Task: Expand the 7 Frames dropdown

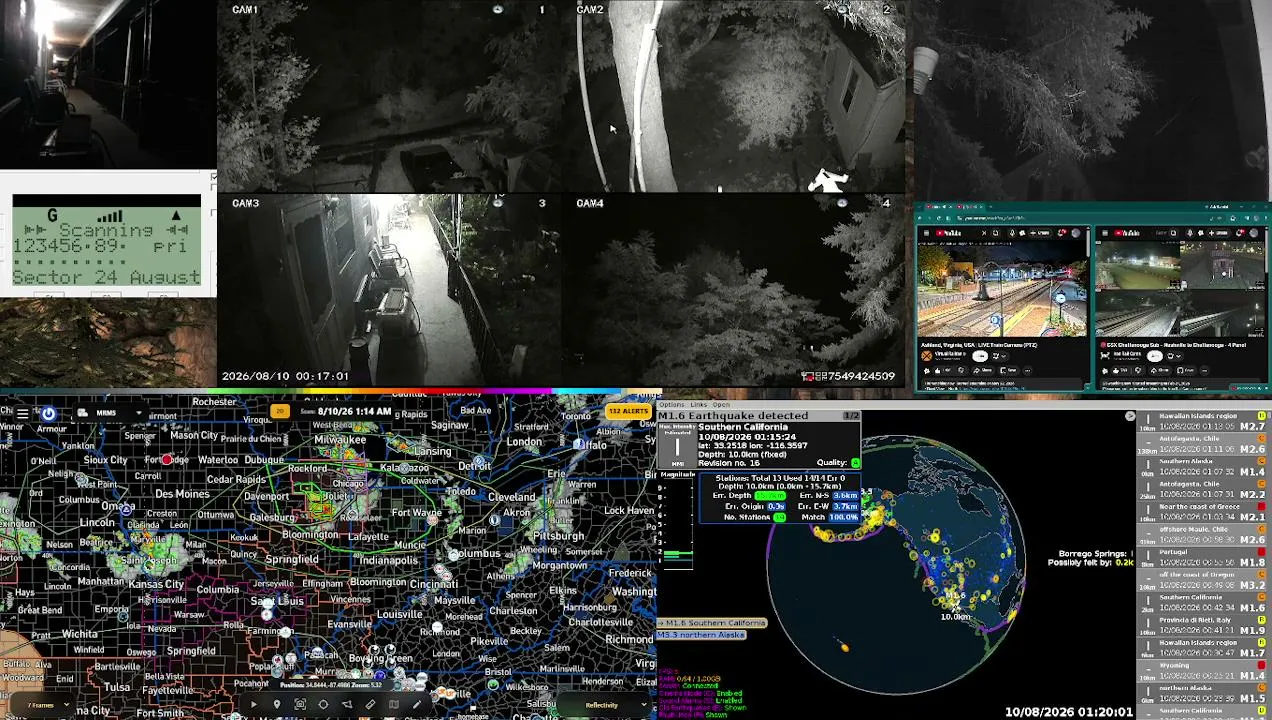Action: coord(42,705)
